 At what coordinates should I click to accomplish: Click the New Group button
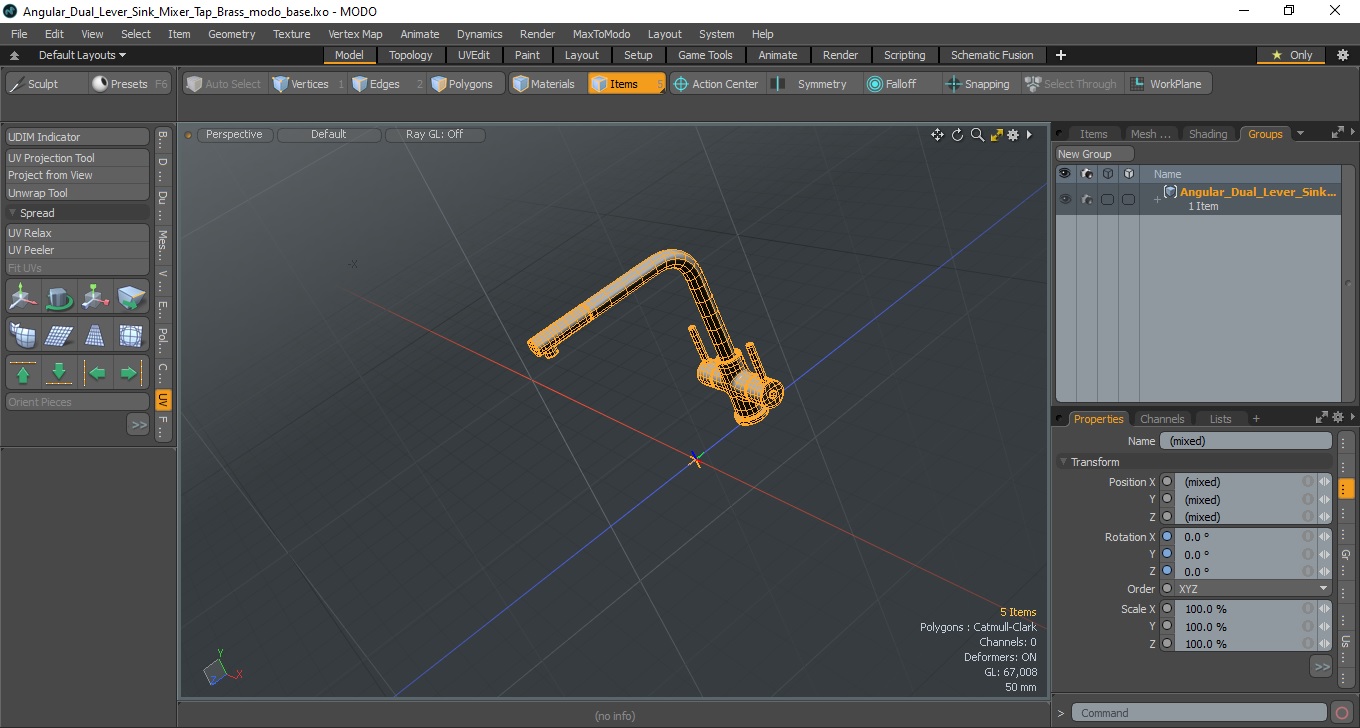[1095, 154]
